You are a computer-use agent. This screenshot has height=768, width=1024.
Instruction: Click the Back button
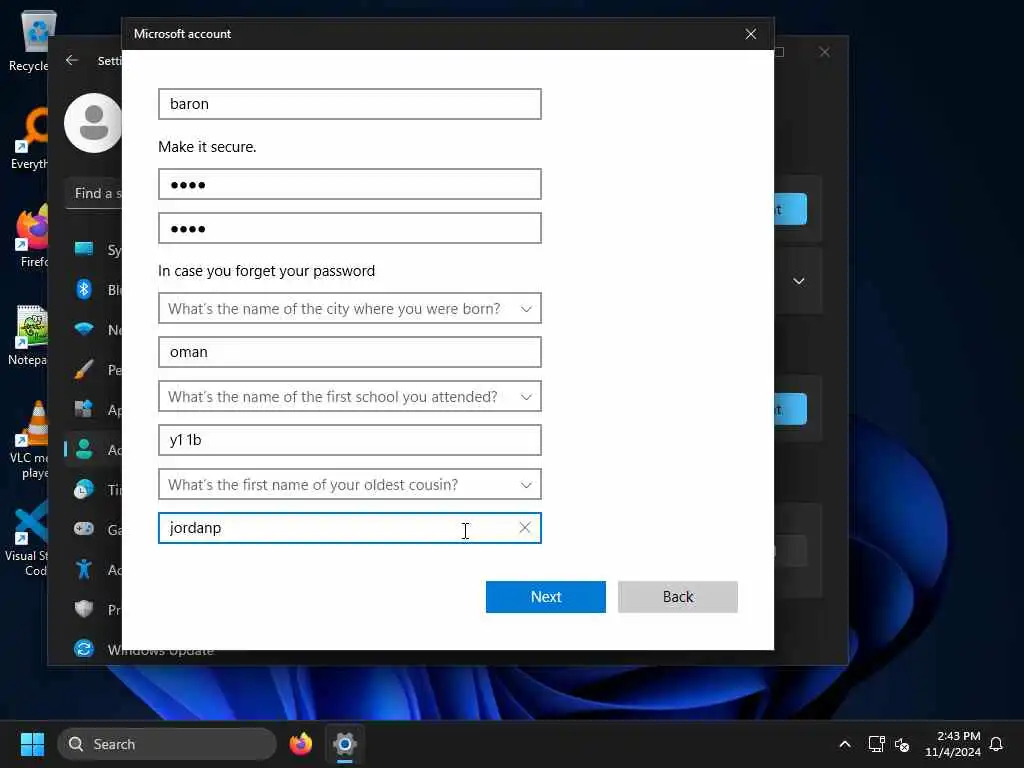click(677, 597)
